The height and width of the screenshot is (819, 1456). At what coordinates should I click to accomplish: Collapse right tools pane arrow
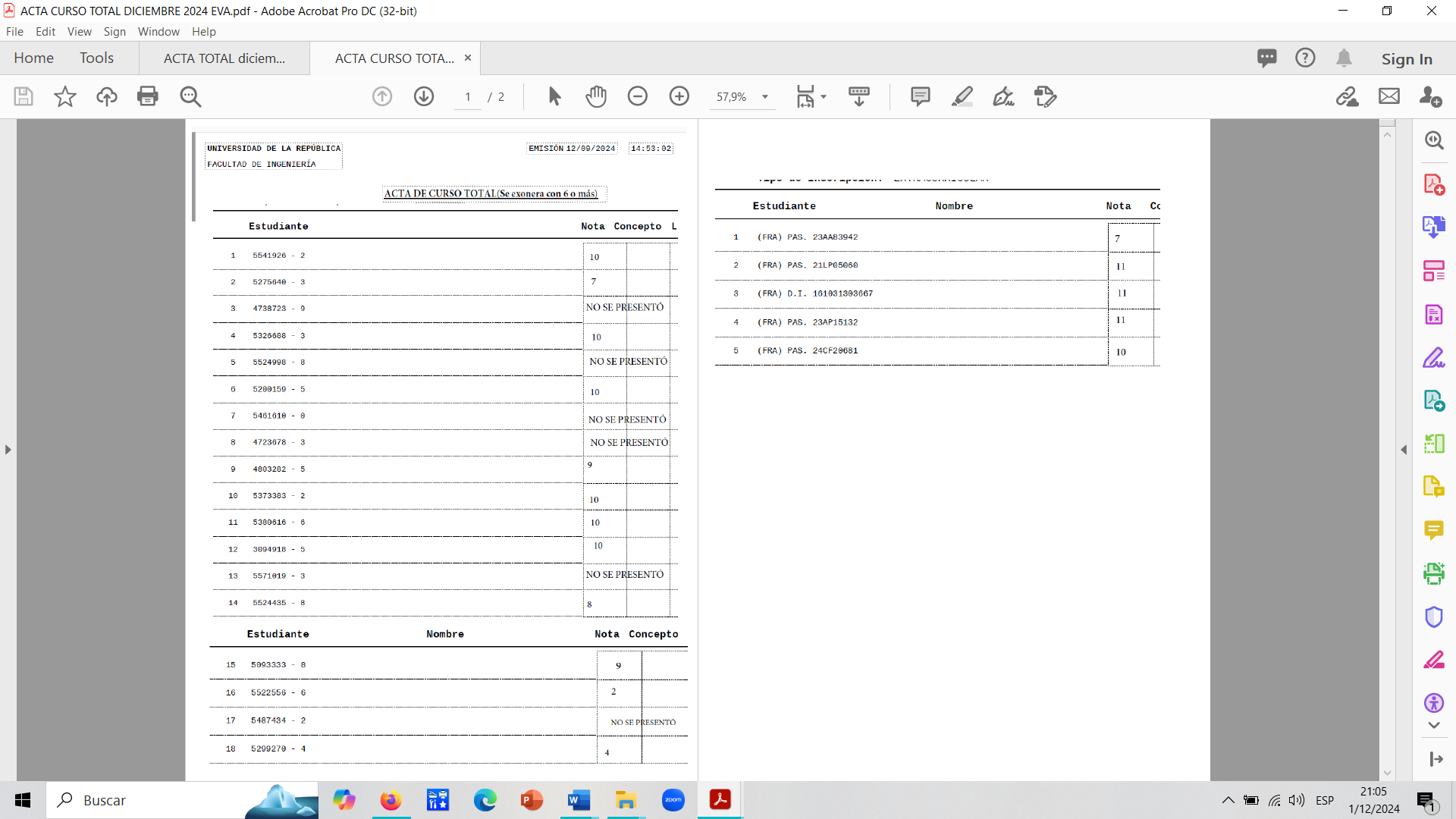click(1404, 450)
